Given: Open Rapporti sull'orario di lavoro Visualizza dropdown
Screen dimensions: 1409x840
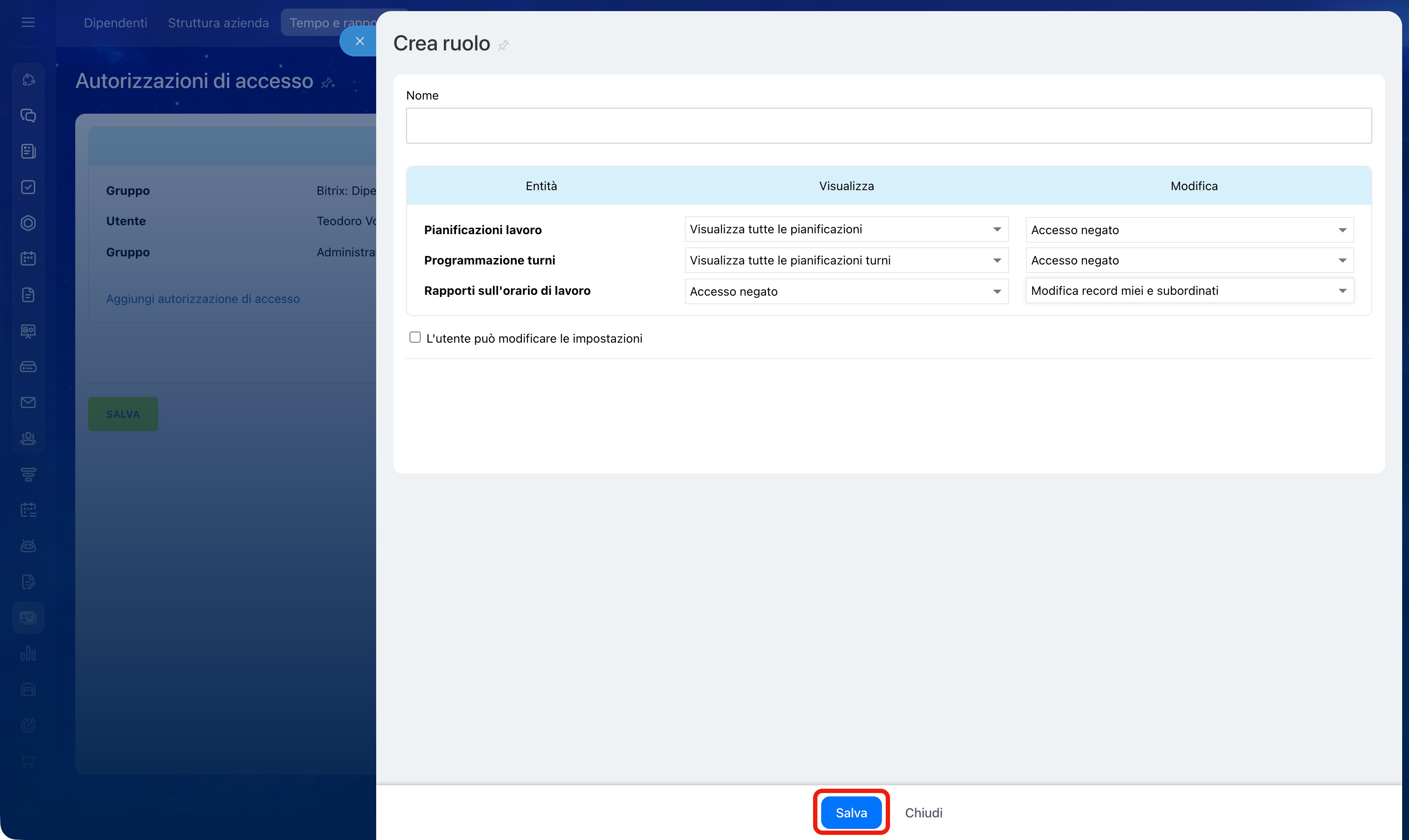Looking at the screenshot, I should [846, 291].
